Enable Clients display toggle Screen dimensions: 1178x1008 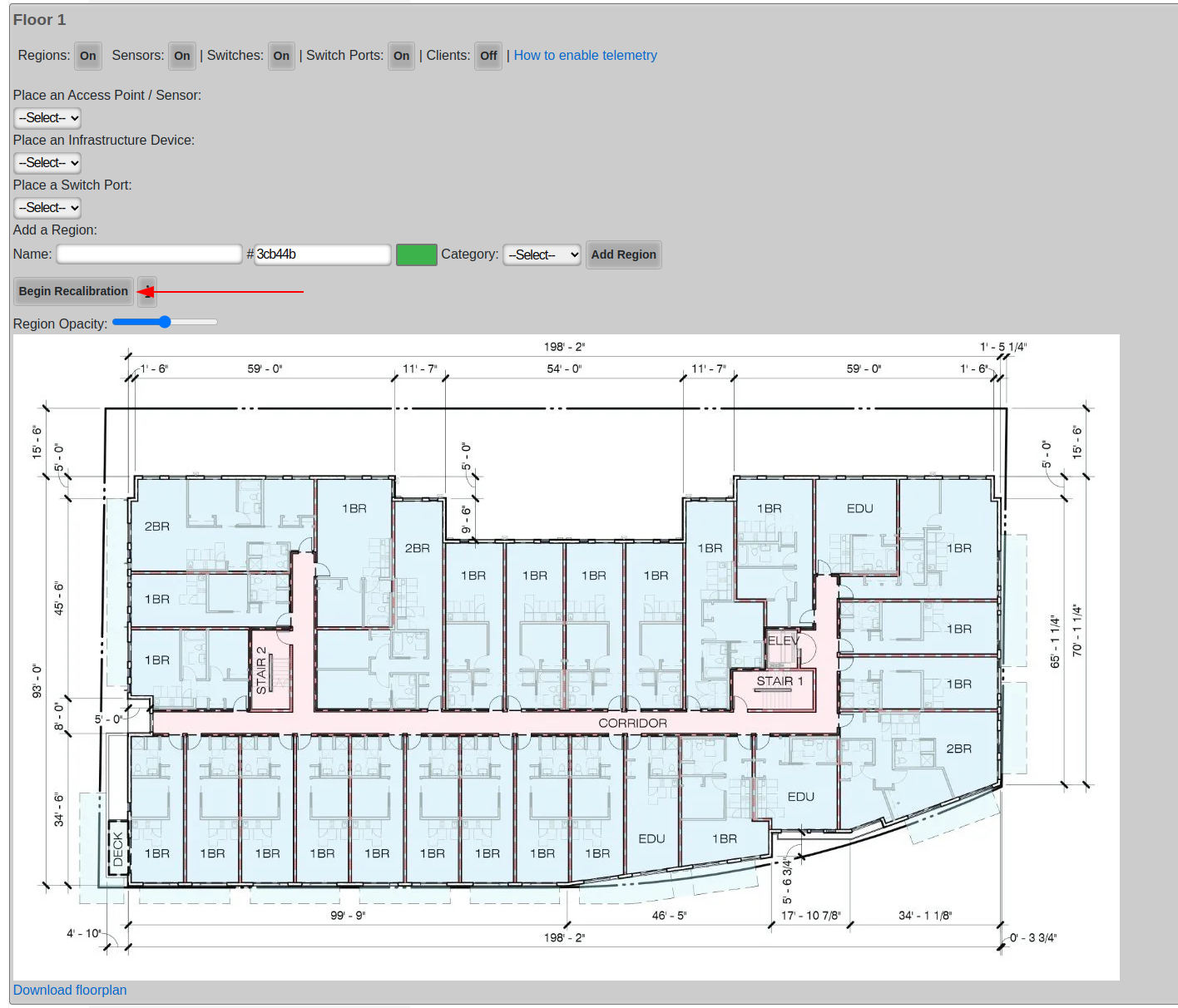point(488,57)
